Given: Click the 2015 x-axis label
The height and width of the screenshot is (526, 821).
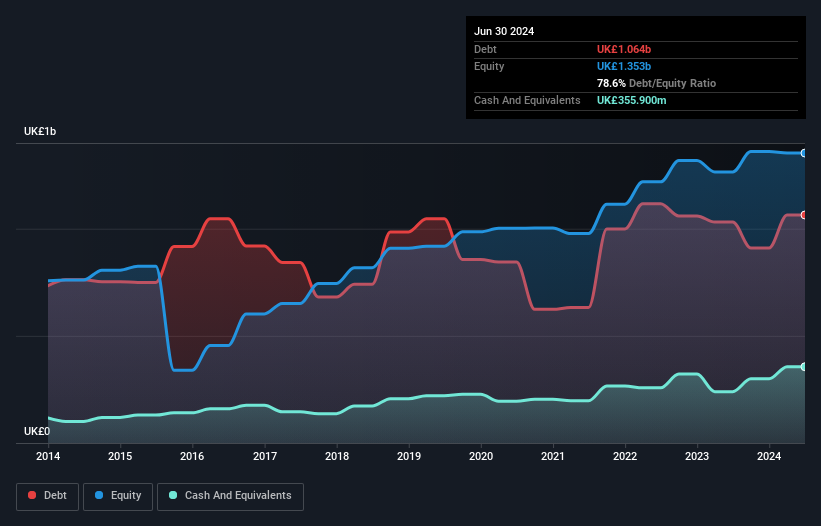Looking at the screenshot, I should [x=120, y=456].
